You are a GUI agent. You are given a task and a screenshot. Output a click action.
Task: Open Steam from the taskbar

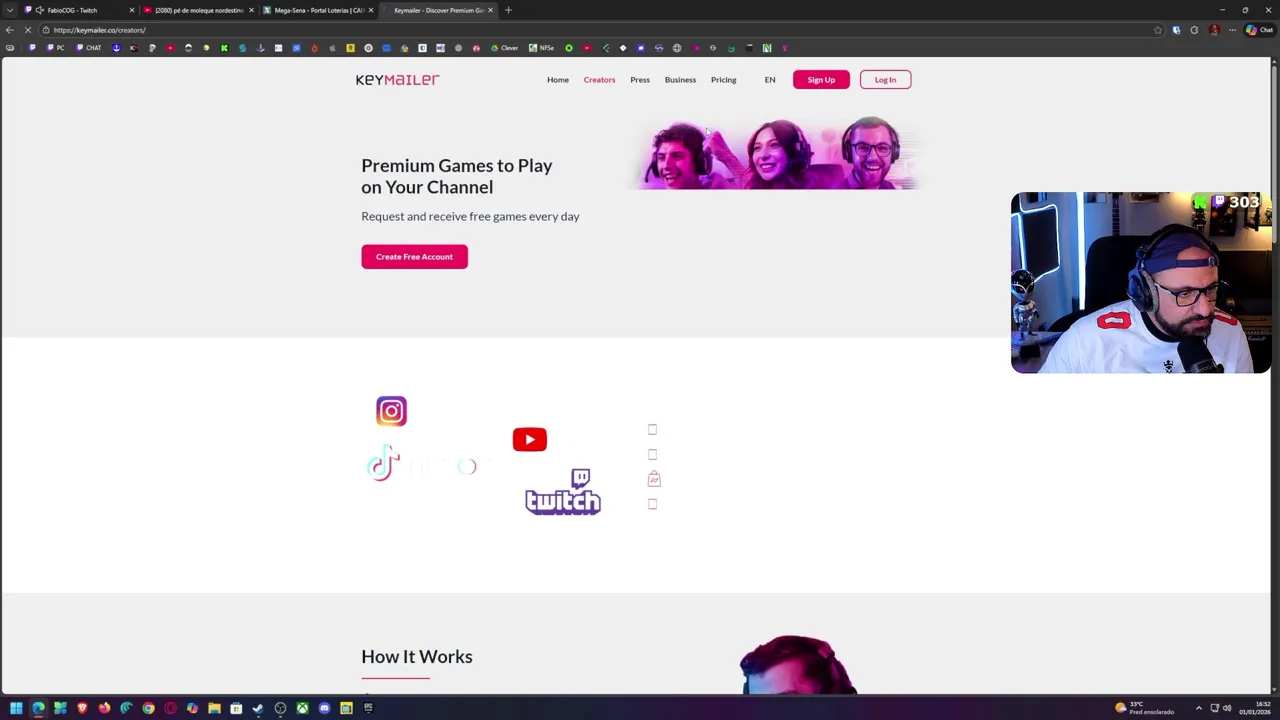(x=258, y=709)
